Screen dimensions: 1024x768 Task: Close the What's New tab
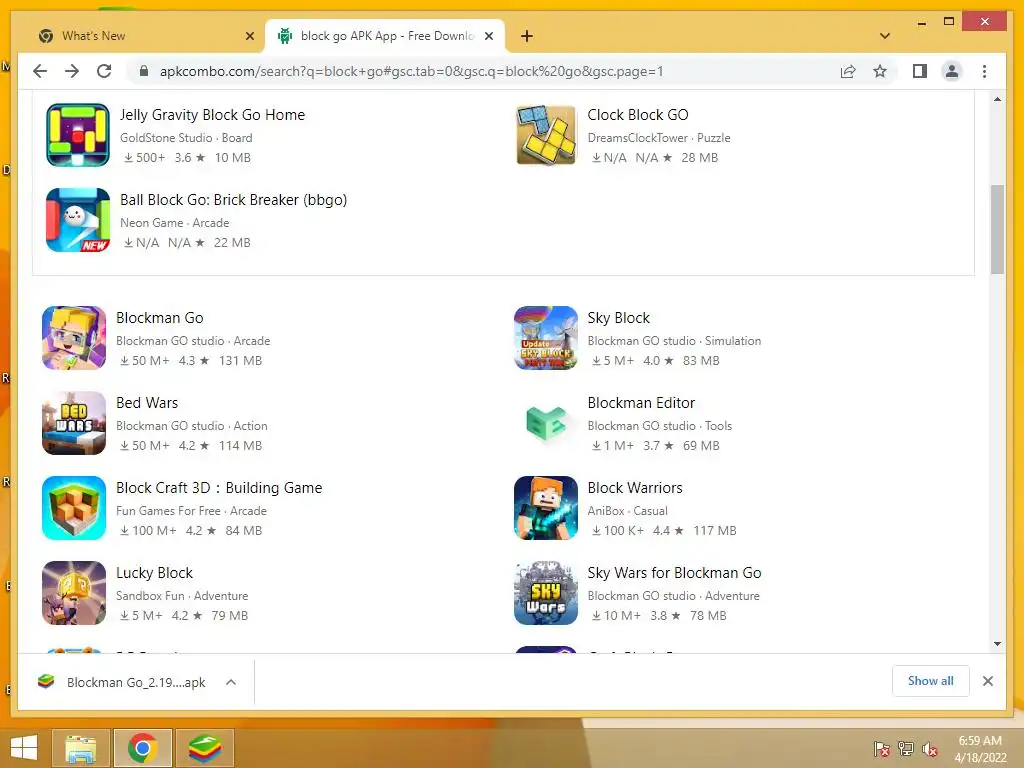tap(249, 36)
